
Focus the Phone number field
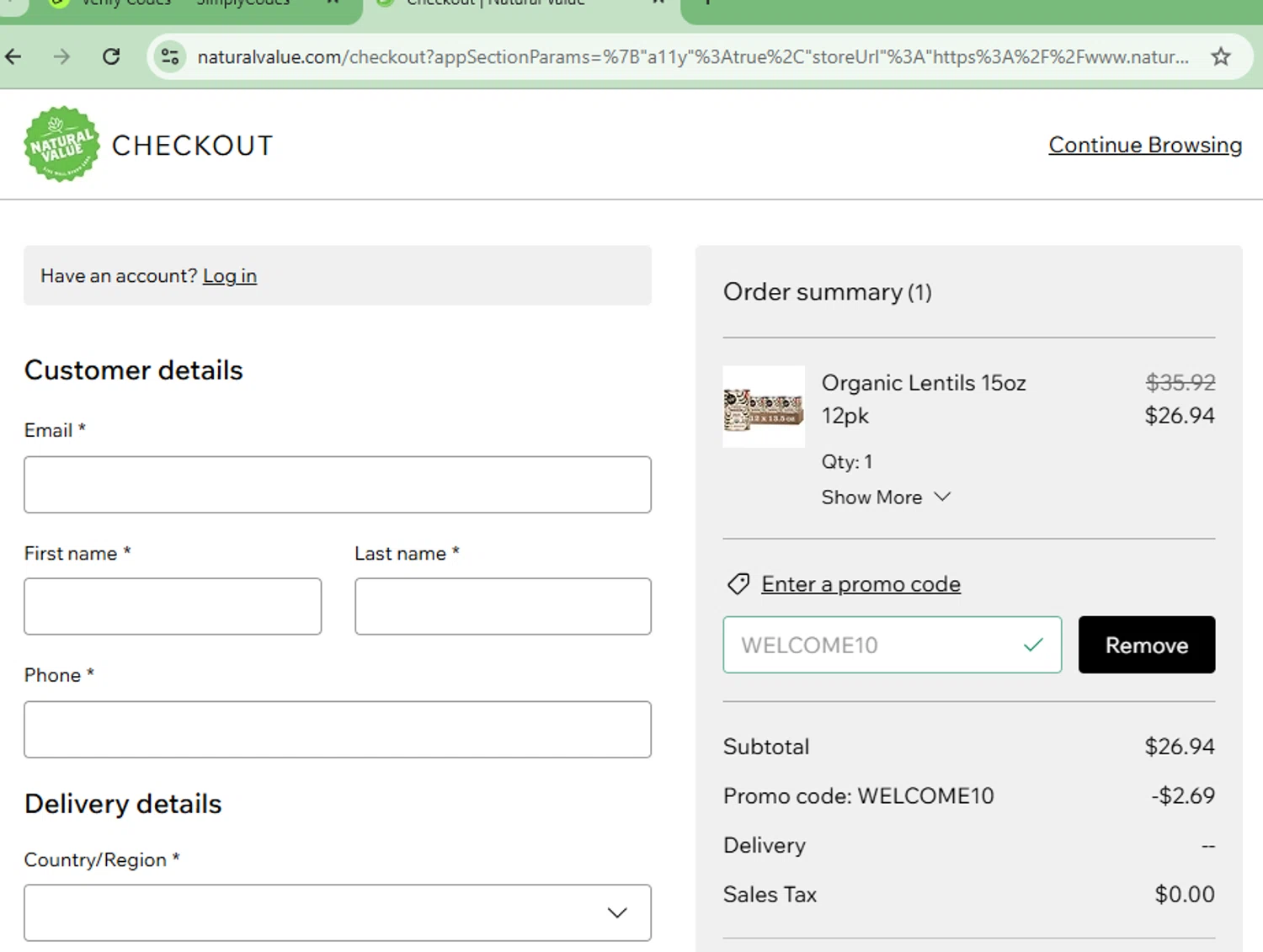pyautogui.click(x=338, y=730)
